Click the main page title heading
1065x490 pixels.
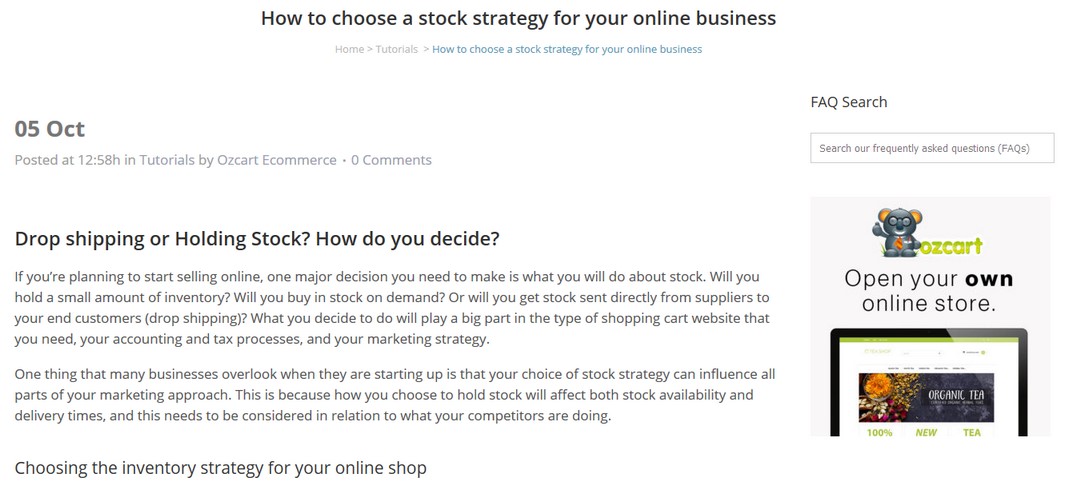[x=518, y=18]
